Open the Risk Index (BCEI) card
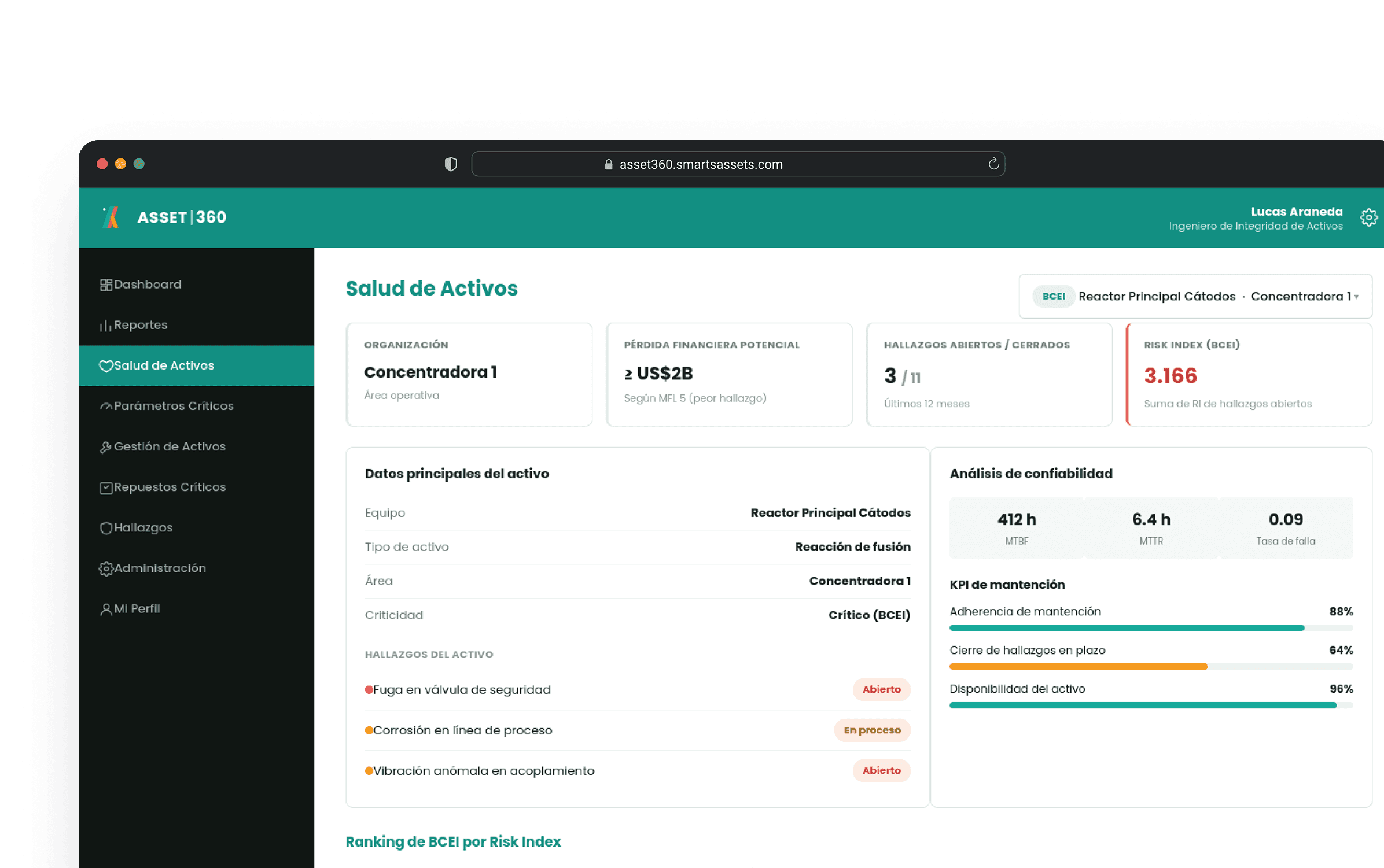Viewport: 1384px width, 868px height. click(x=1249, y=375)
